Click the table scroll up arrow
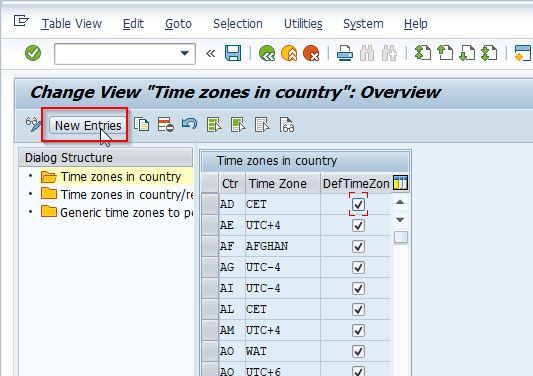The image size is (533, 376). coord(400,203)
